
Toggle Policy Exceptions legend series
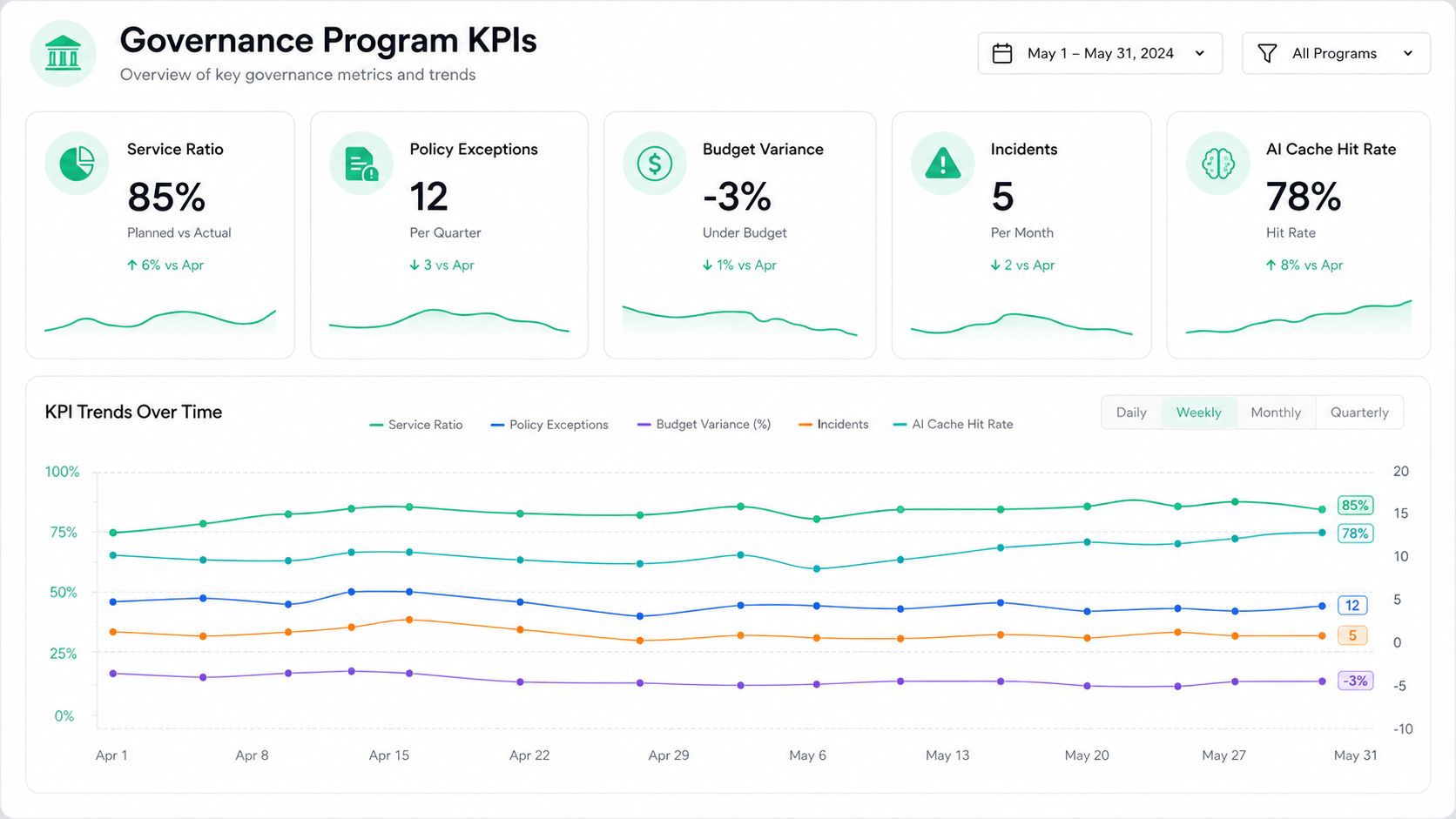pyautogui.click(x=549, y=425)
